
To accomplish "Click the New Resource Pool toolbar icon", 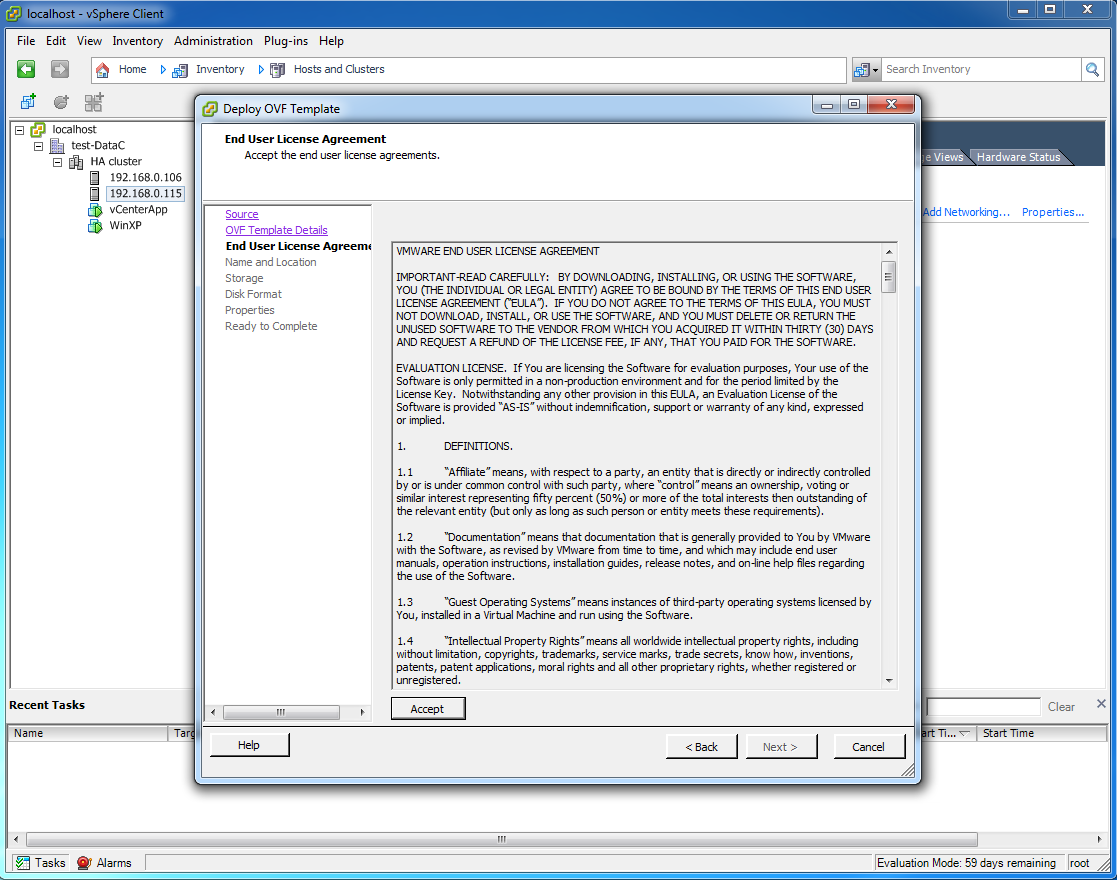I will tap(94, 102).
